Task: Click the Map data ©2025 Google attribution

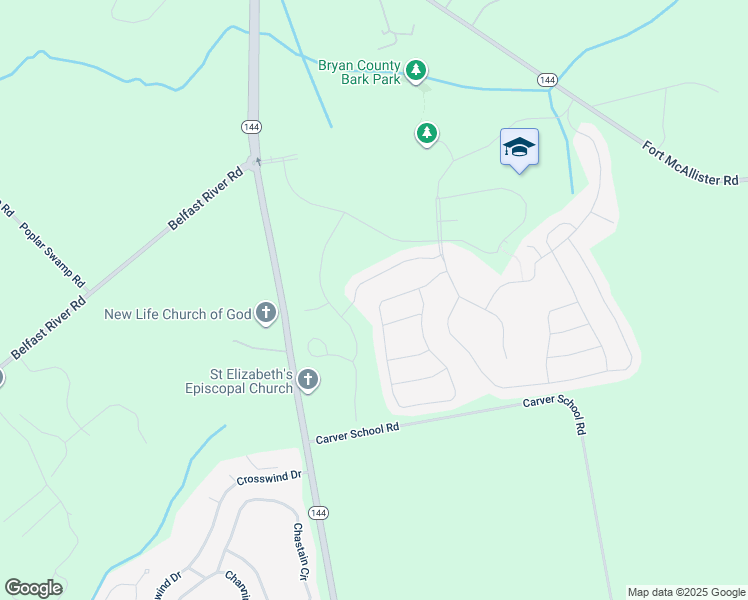Action: pyautogui.click(x=686, y=592)
